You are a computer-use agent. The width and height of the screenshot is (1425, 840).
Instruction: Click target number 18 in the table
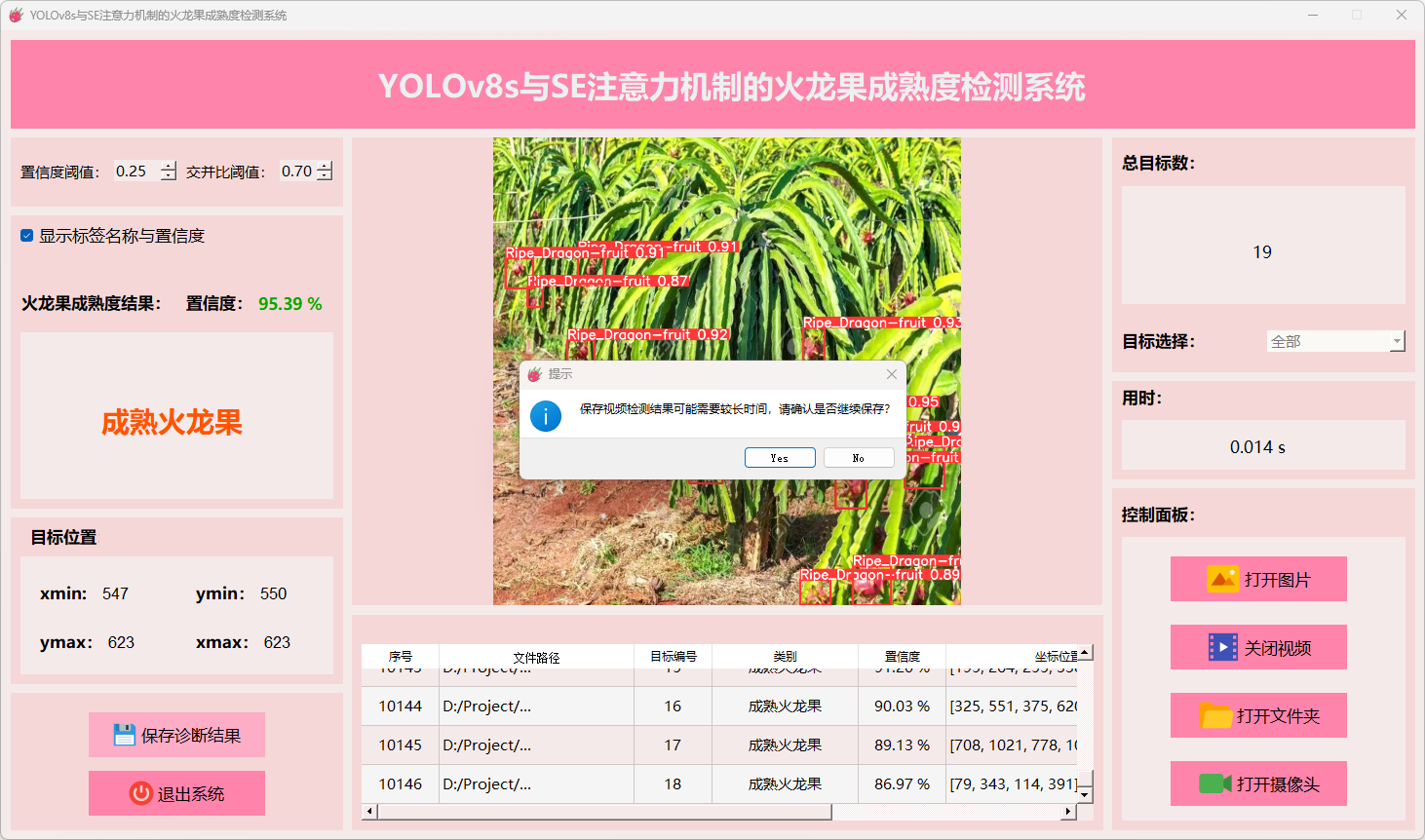click(x=674, y=783)
